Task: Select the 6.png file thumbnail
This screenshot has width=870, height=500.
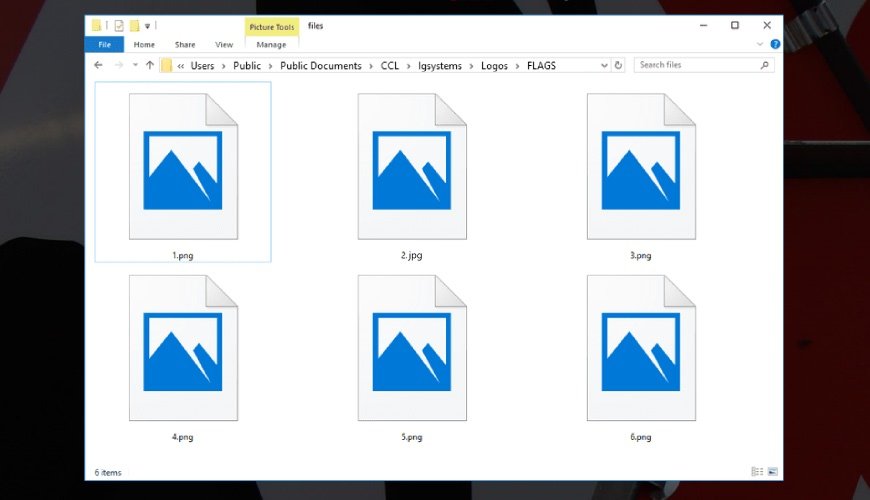Action: (641, 348)
